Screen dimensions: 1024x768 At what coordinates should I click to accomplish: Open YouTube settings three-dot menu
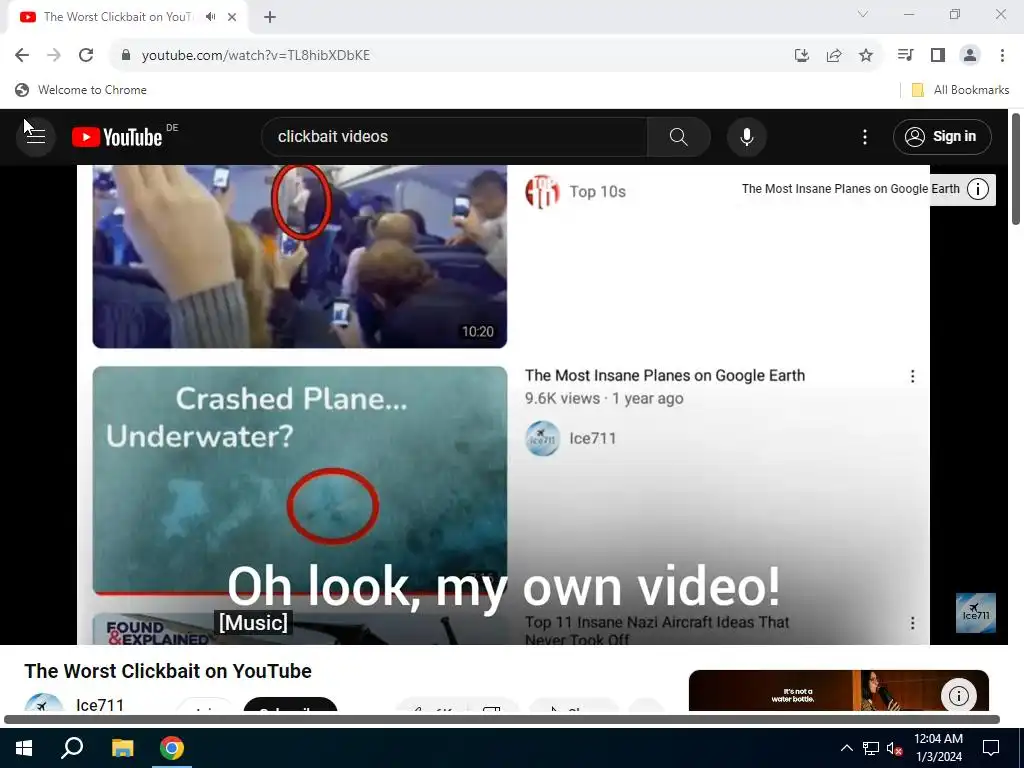pos(865,136)
